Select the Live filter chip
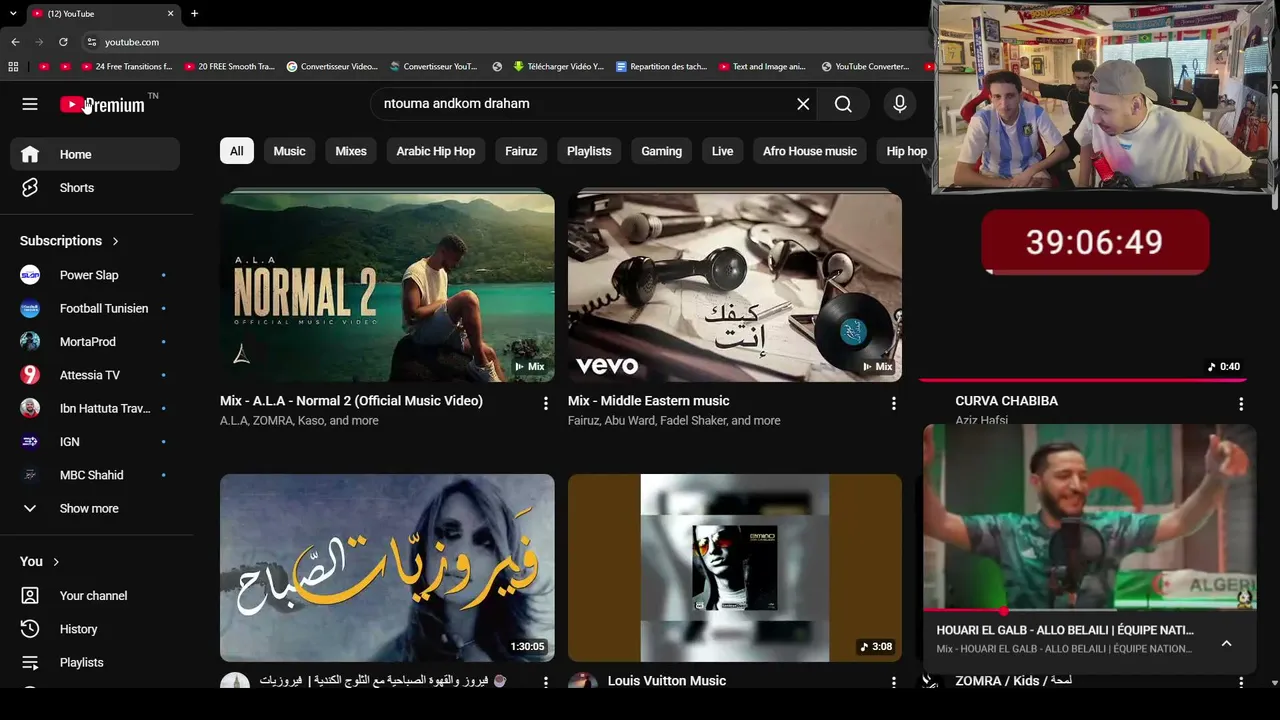1280x720 pixels. [x=722, y=151]
